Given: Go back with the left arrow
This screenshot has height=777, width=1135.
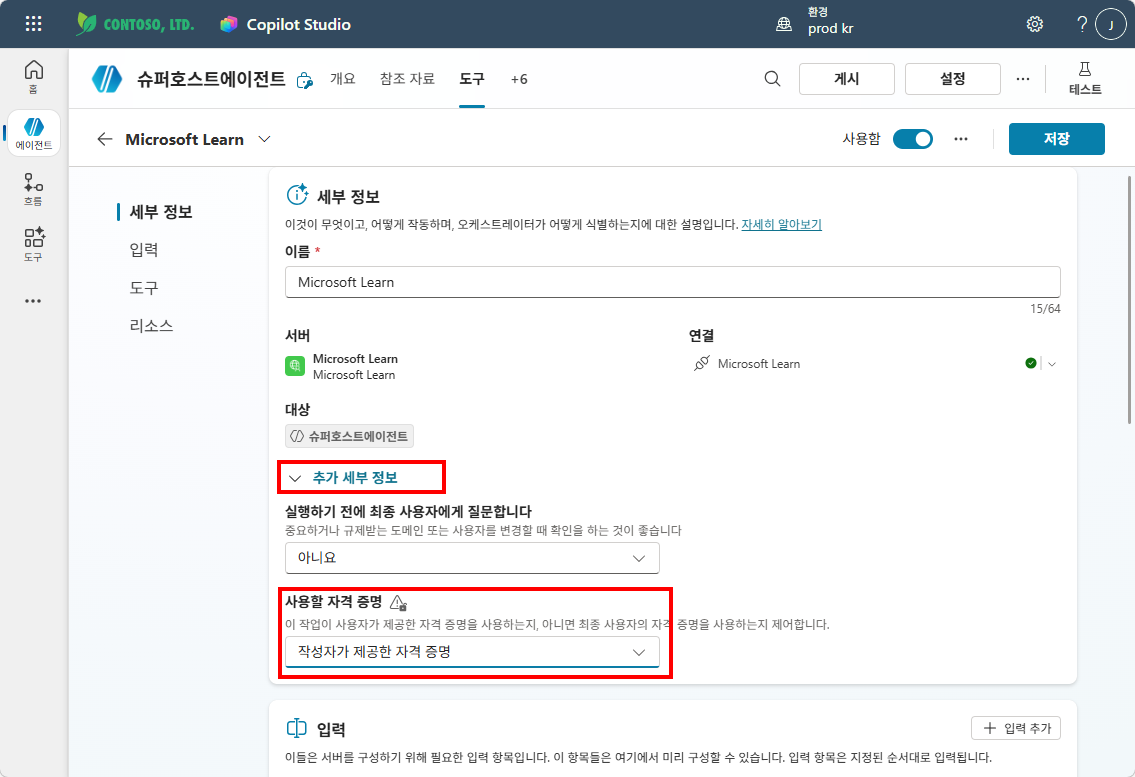Looking at the screenshot, I should (105, 139).
